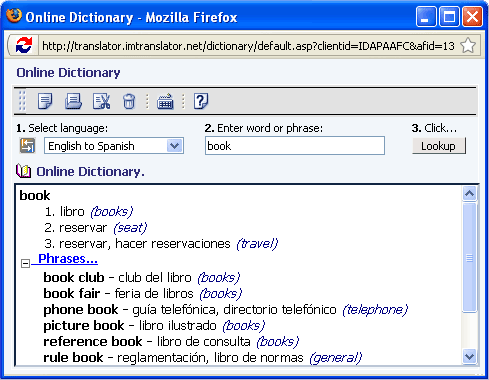
Task: Click the toolbar drag handle grip
Action: click(22, 100)
